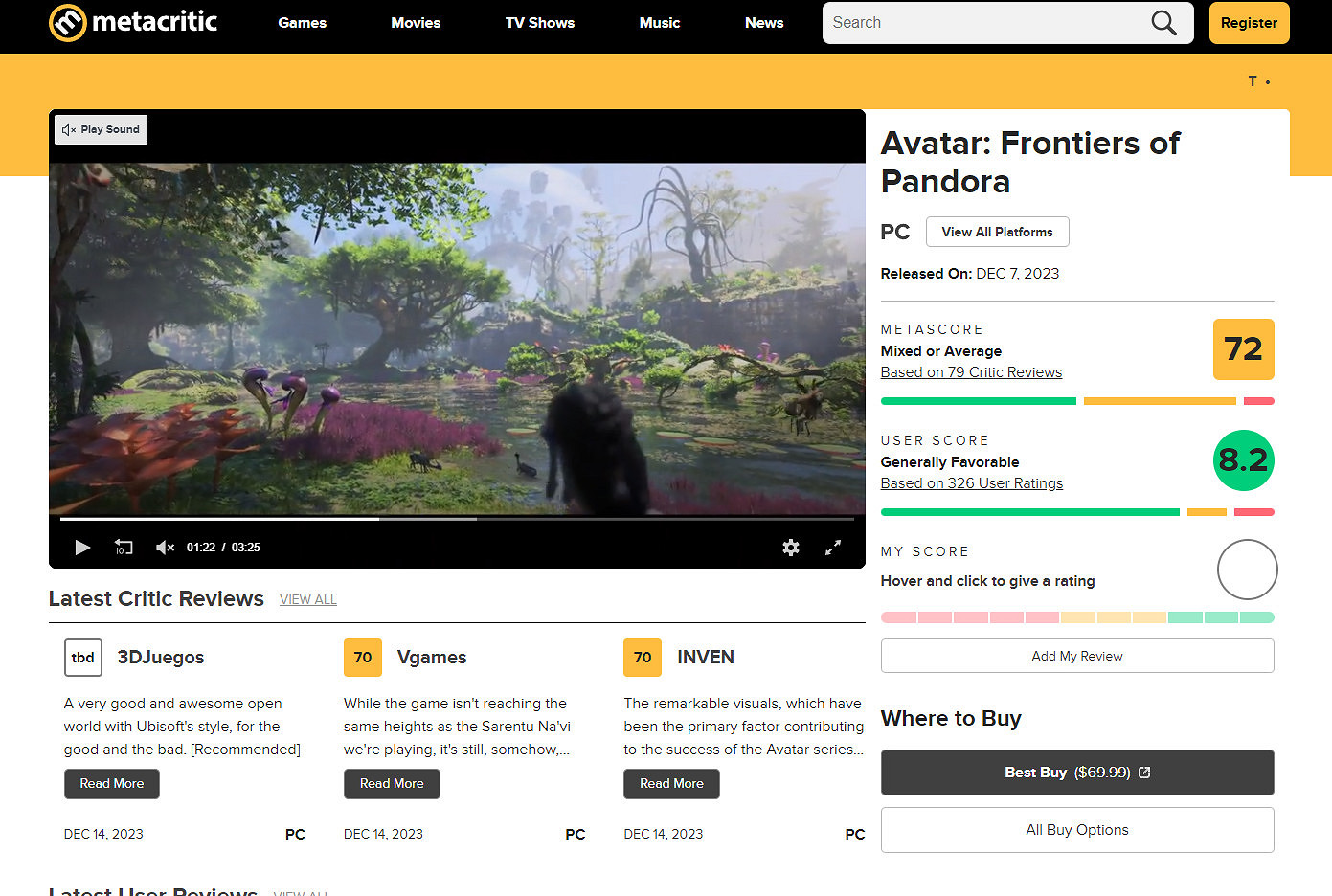Enter fullscreen video mode
This screenshot has width=1332, height=896.
pyautogui.click(x=833, y=548)
